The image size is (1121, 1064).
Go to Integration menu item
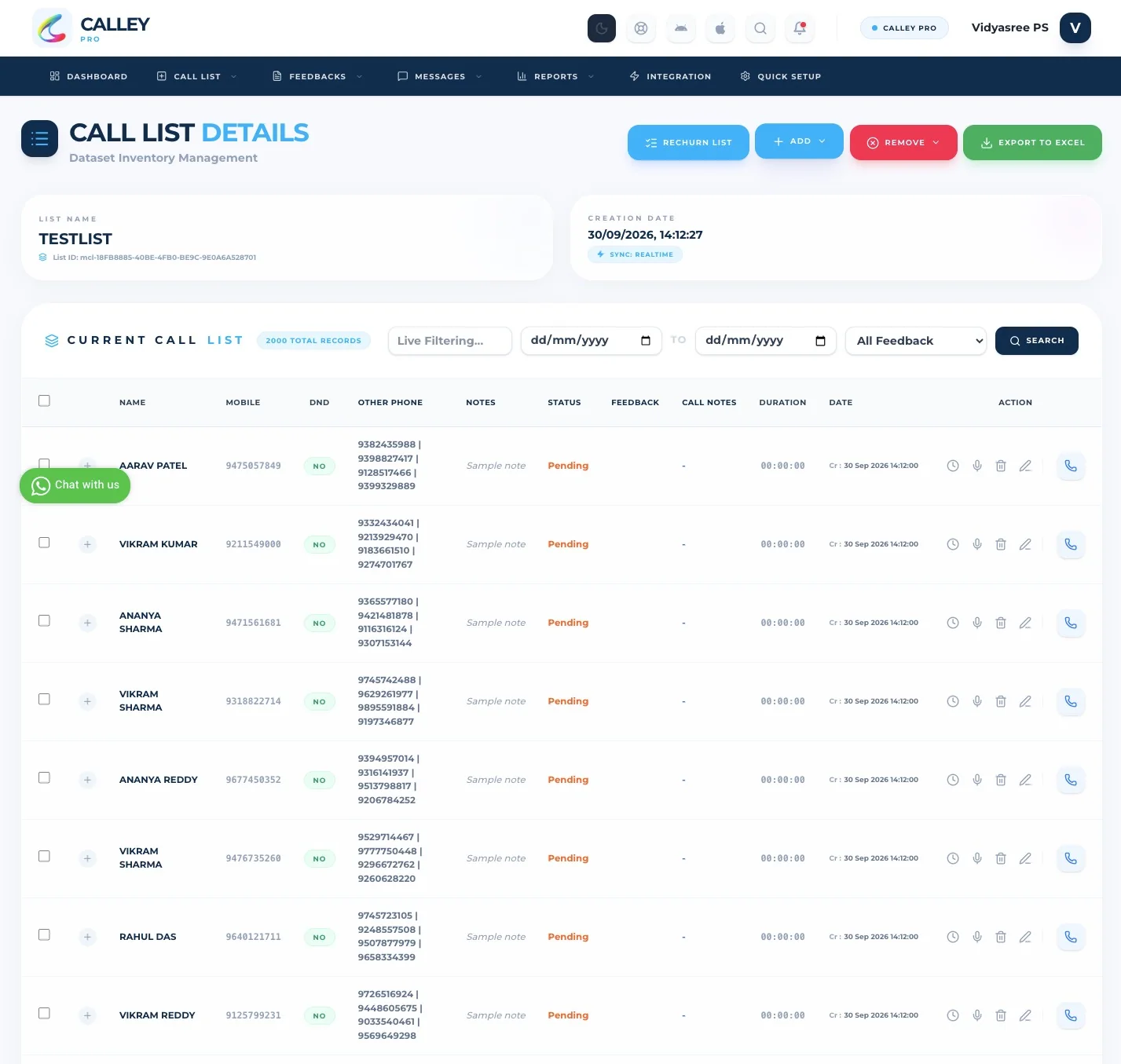pos(670,76)
